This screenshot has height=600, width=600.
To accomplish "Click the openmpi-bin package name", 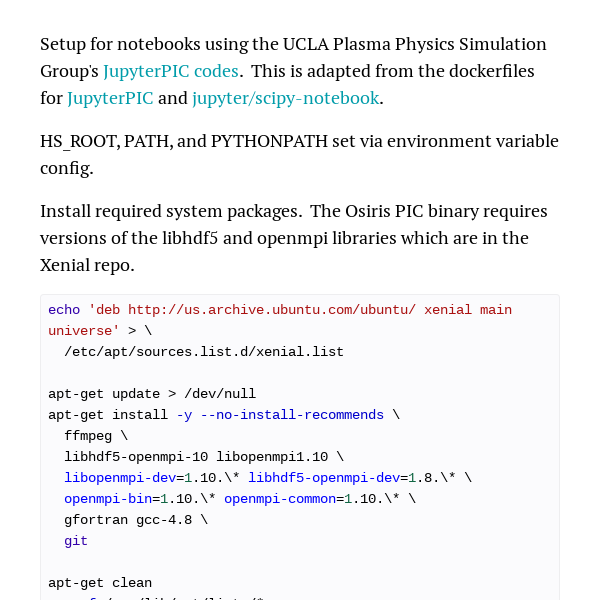I will click(x=108, y=499).
